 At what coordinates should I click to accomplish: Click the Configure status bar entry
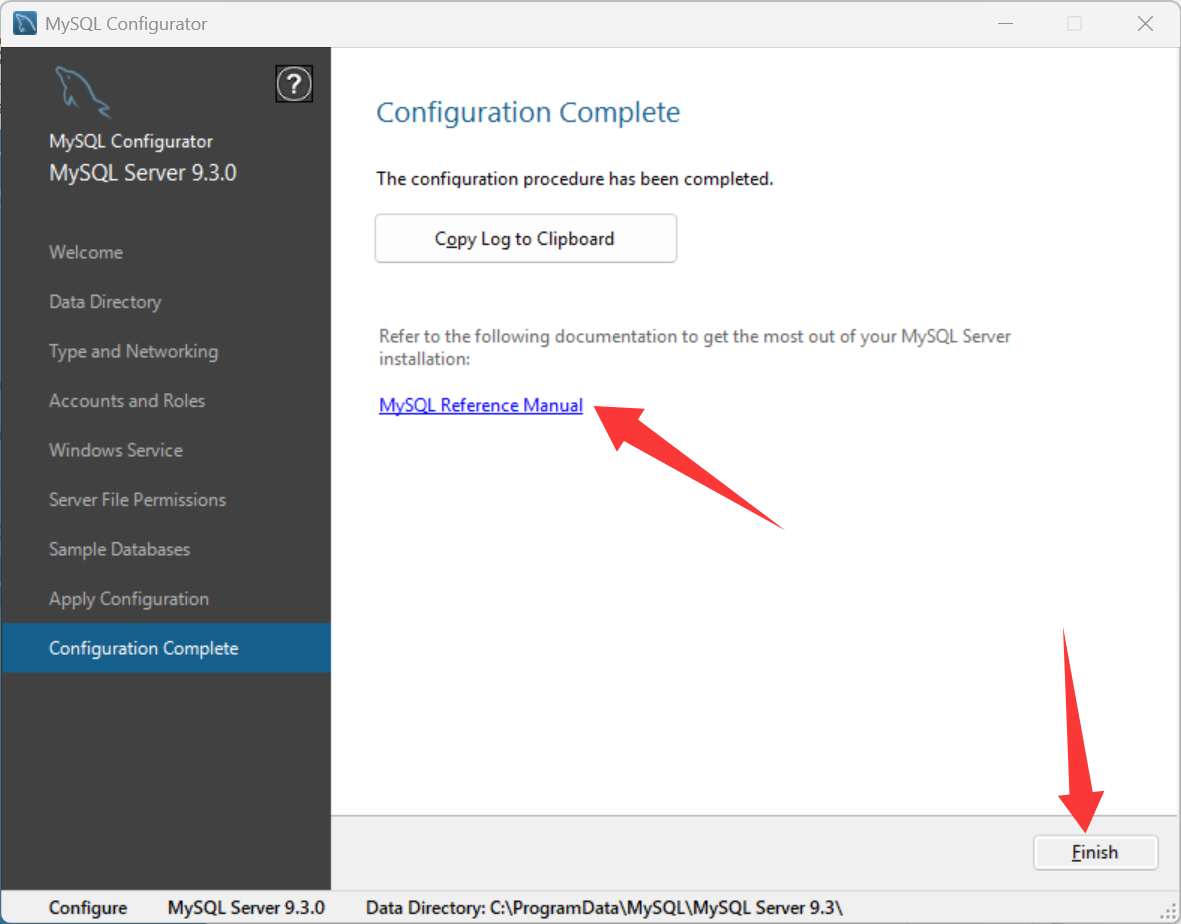coord(88,907)
